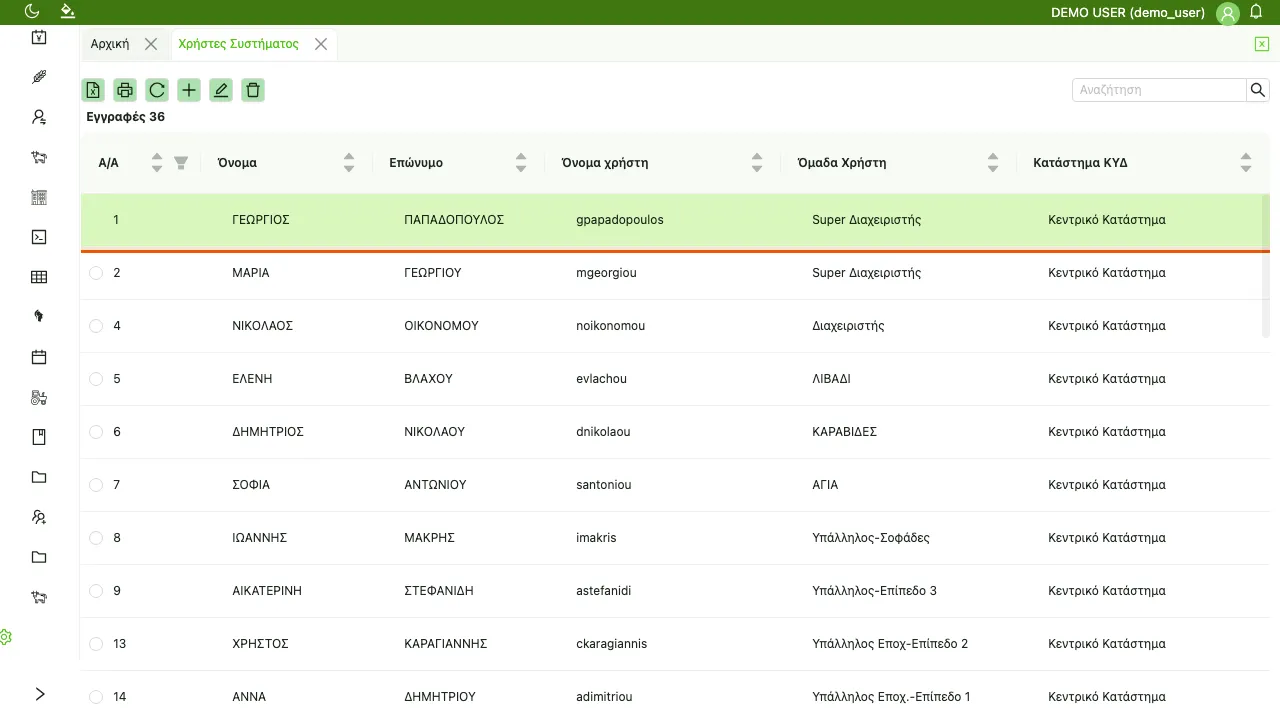Image resolution: width=1280 pixels, height=720 pixels.
Task: Select the radio button for row 14 ΑΝΝΑ
Action: click(96, 697)
